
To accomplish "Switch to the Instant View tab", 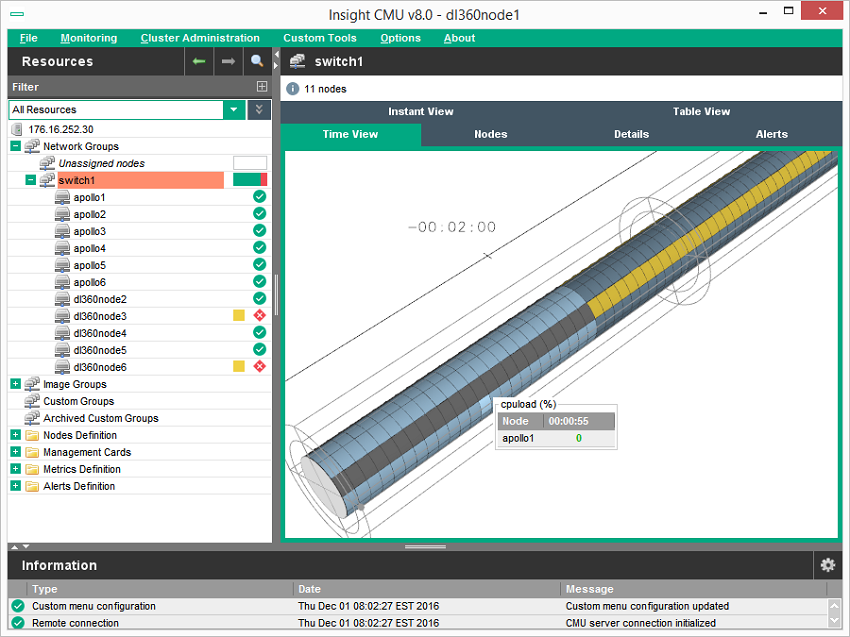I will click(x=421, y=111).
